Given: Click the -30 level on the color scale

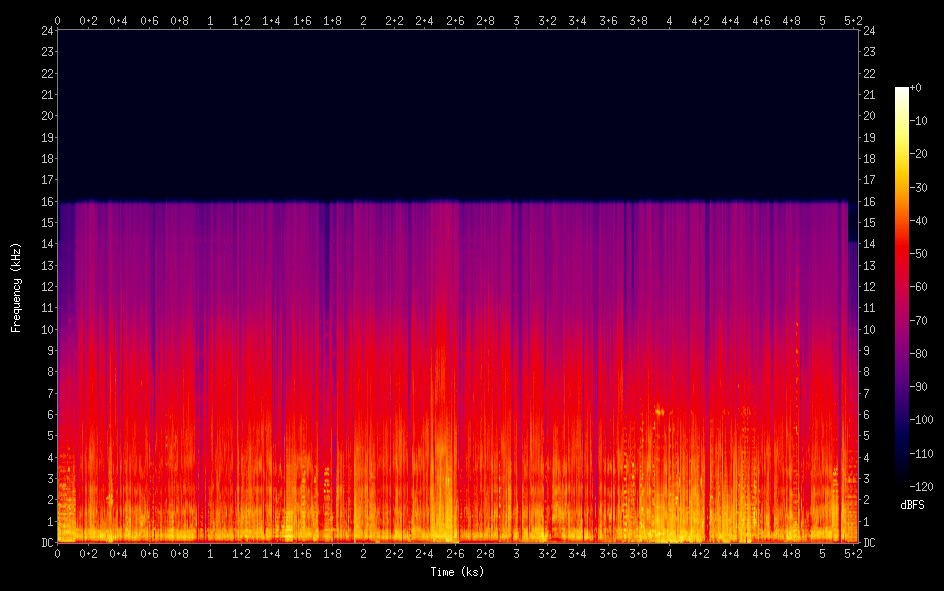Looking at the screenshot, I should click(919, 188).
